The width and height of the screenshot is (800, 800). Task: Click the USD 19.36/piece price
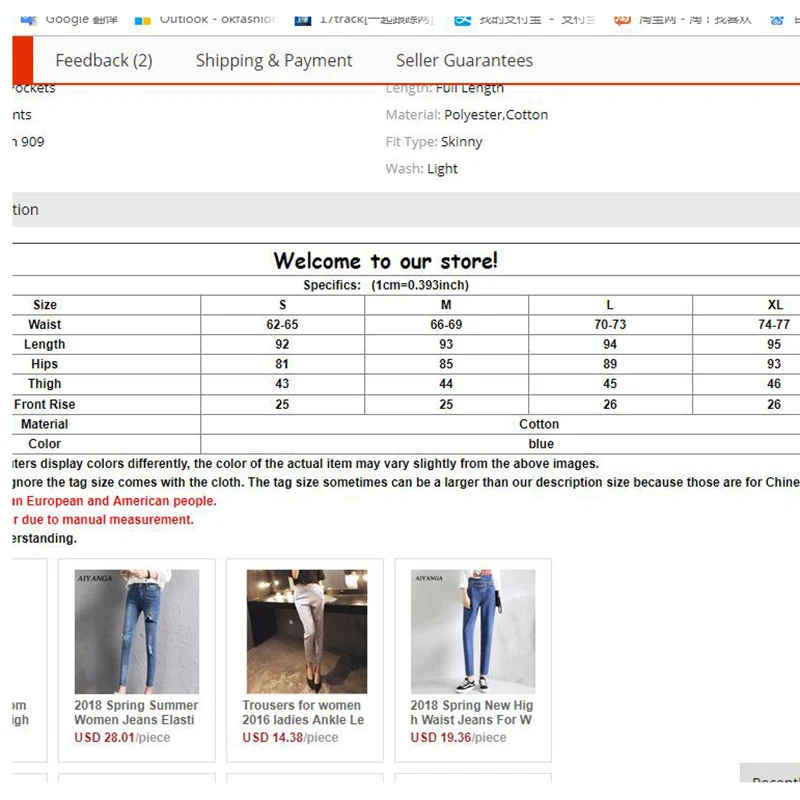[x=458, y=737]
